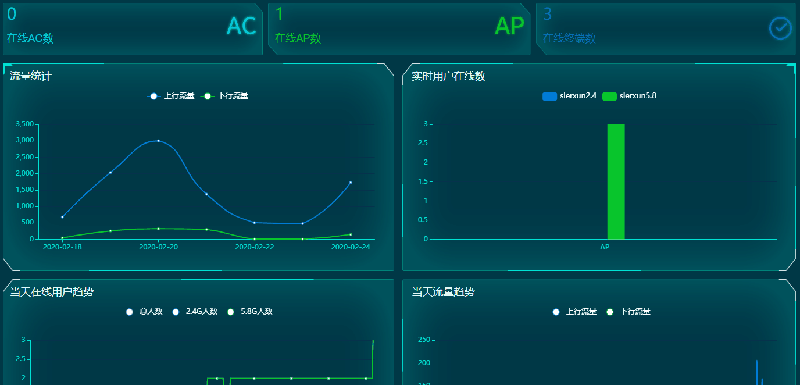Click the online AC count value 0

(x=12, y=14)
